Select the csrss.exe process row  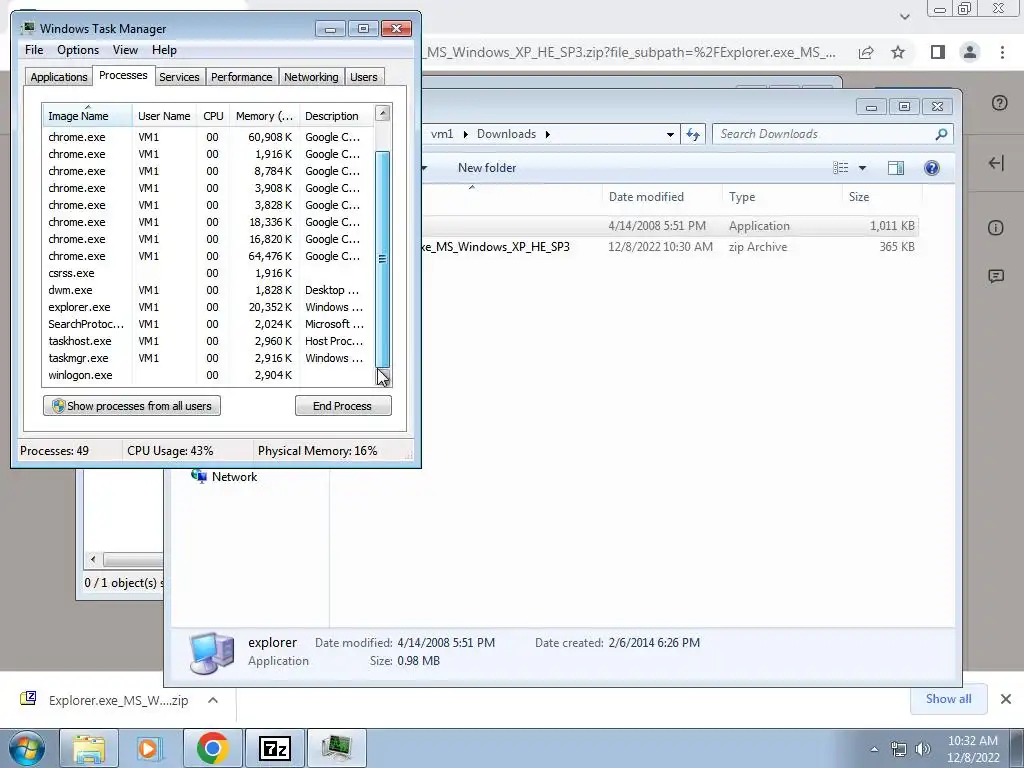click(209, 273)
